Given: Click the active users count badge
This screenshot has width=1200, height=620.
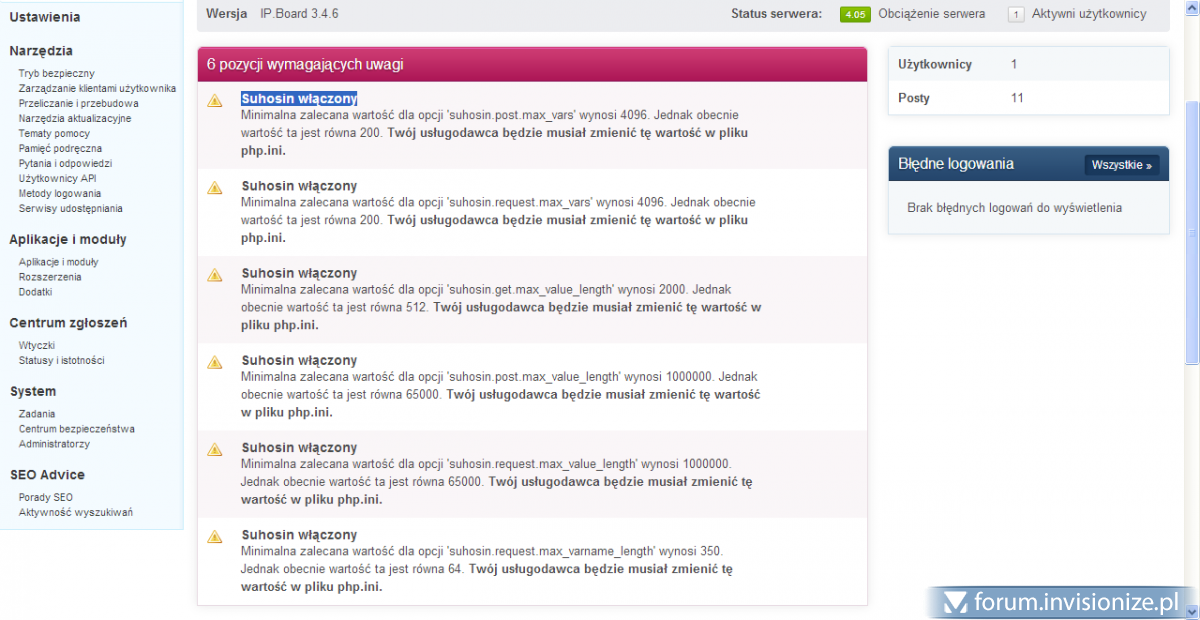Looking at the screenshot, I should [1016, 14].
